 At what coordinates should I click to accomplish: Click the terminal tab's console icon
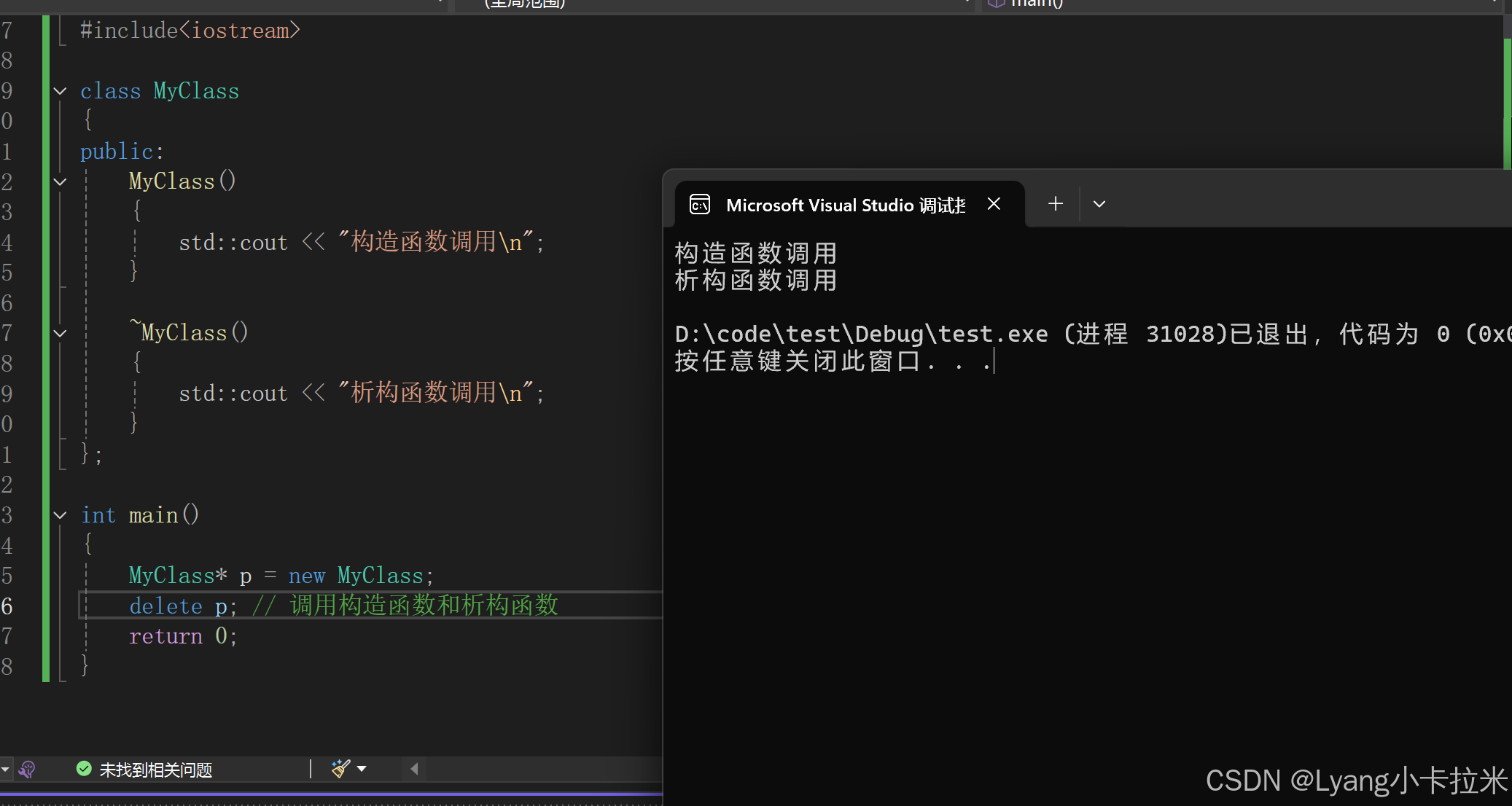pyautogui.click(x=700, y=205)
